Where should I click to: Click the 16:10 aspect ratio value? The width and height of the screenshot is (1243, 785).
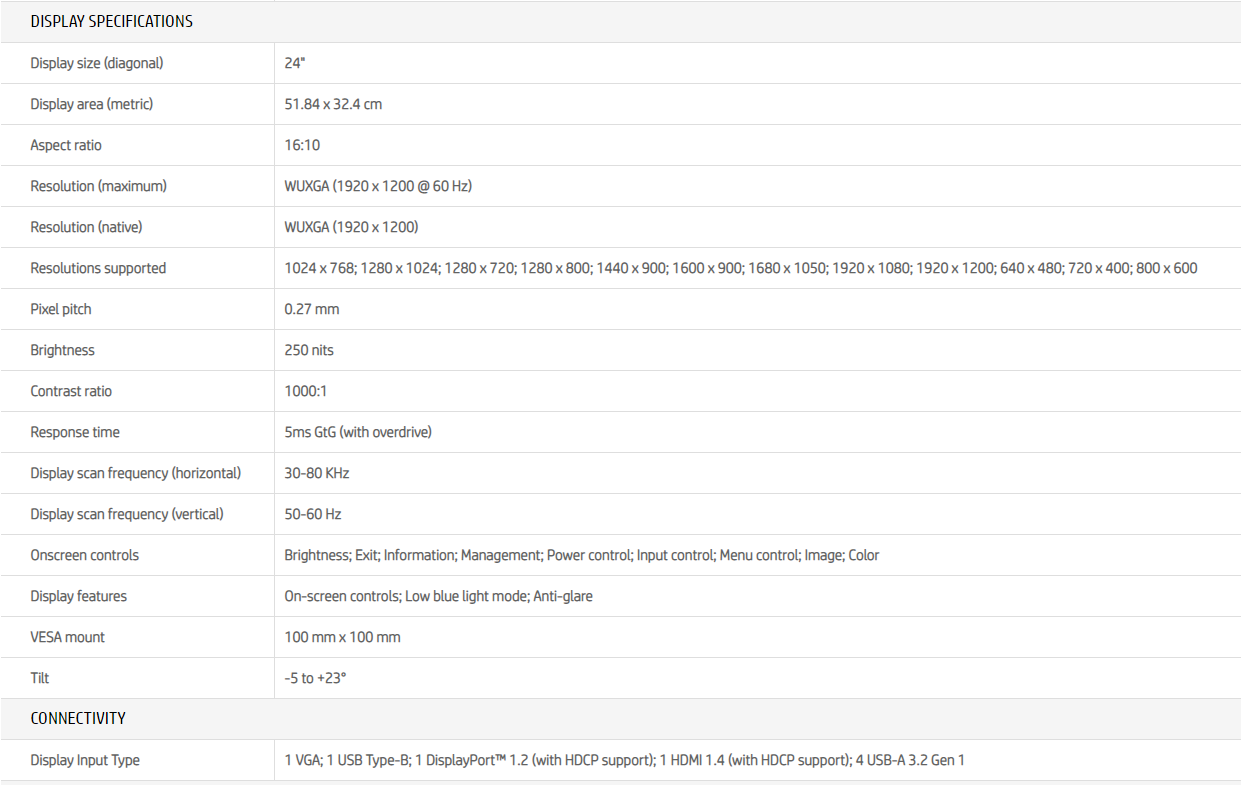click(302, 145)
